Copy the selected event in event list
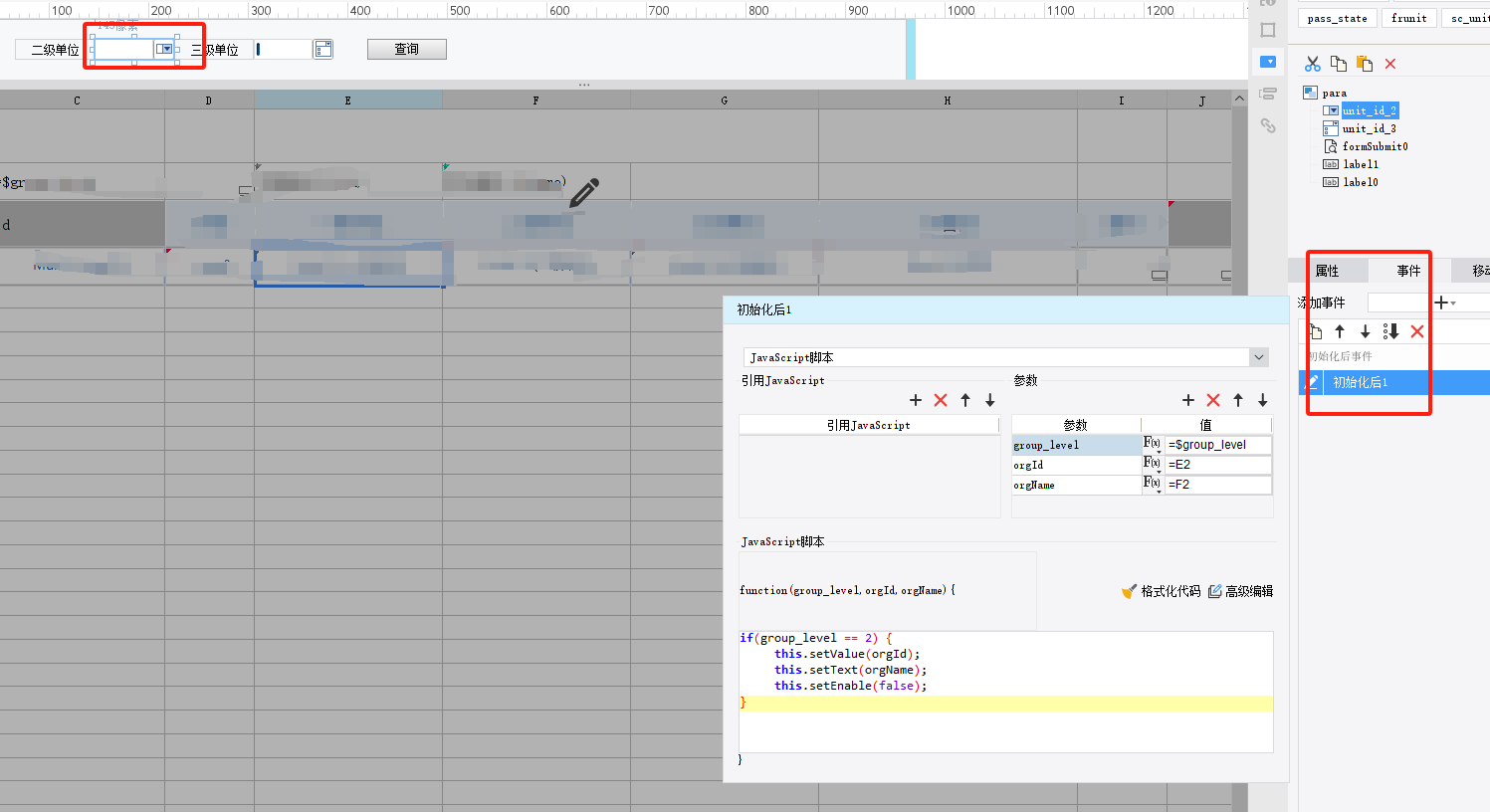This screenshot has width=1490, height=812. [1316, 331]
